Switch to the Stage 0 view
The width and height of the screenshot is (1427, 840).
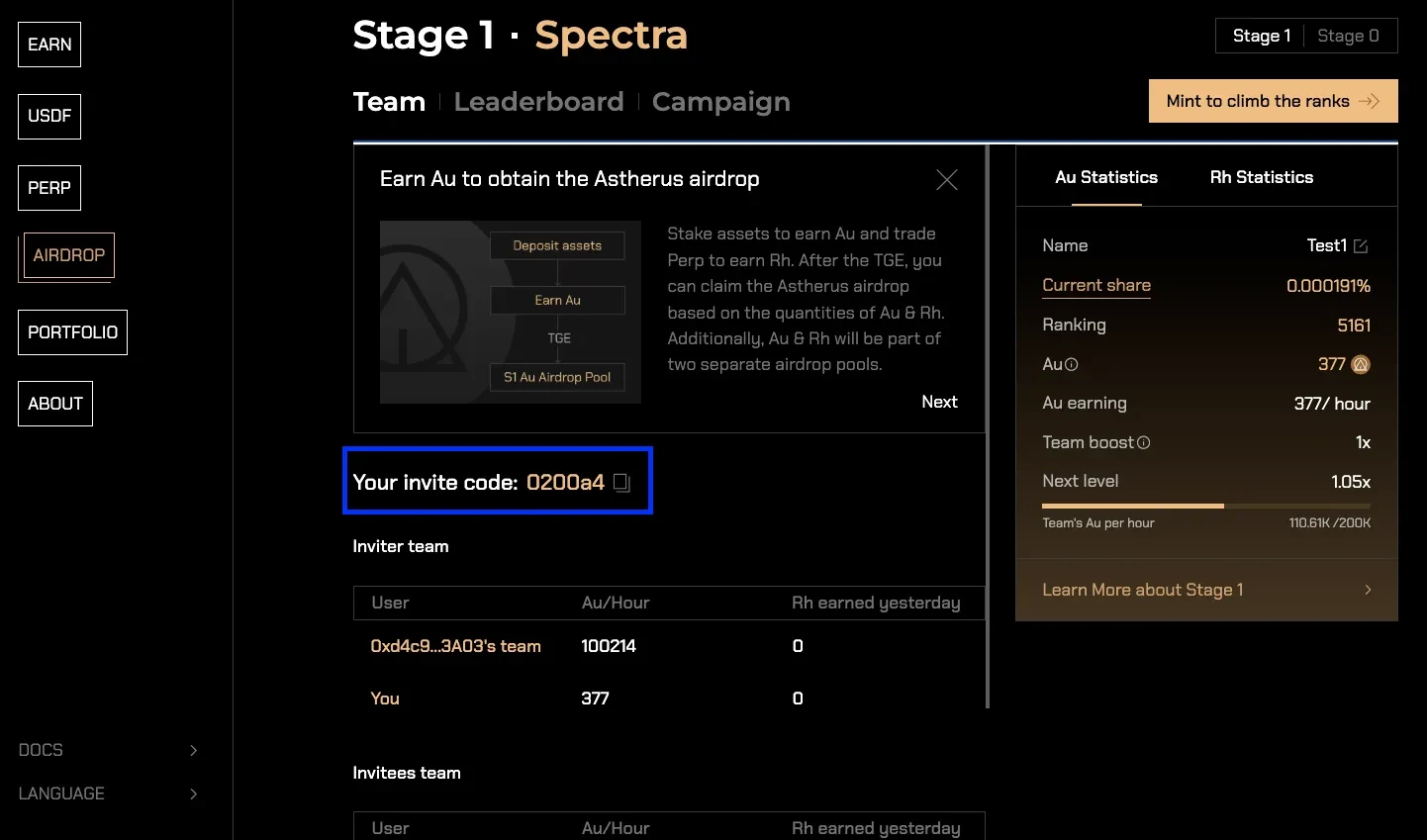(x=1349, y=35)
